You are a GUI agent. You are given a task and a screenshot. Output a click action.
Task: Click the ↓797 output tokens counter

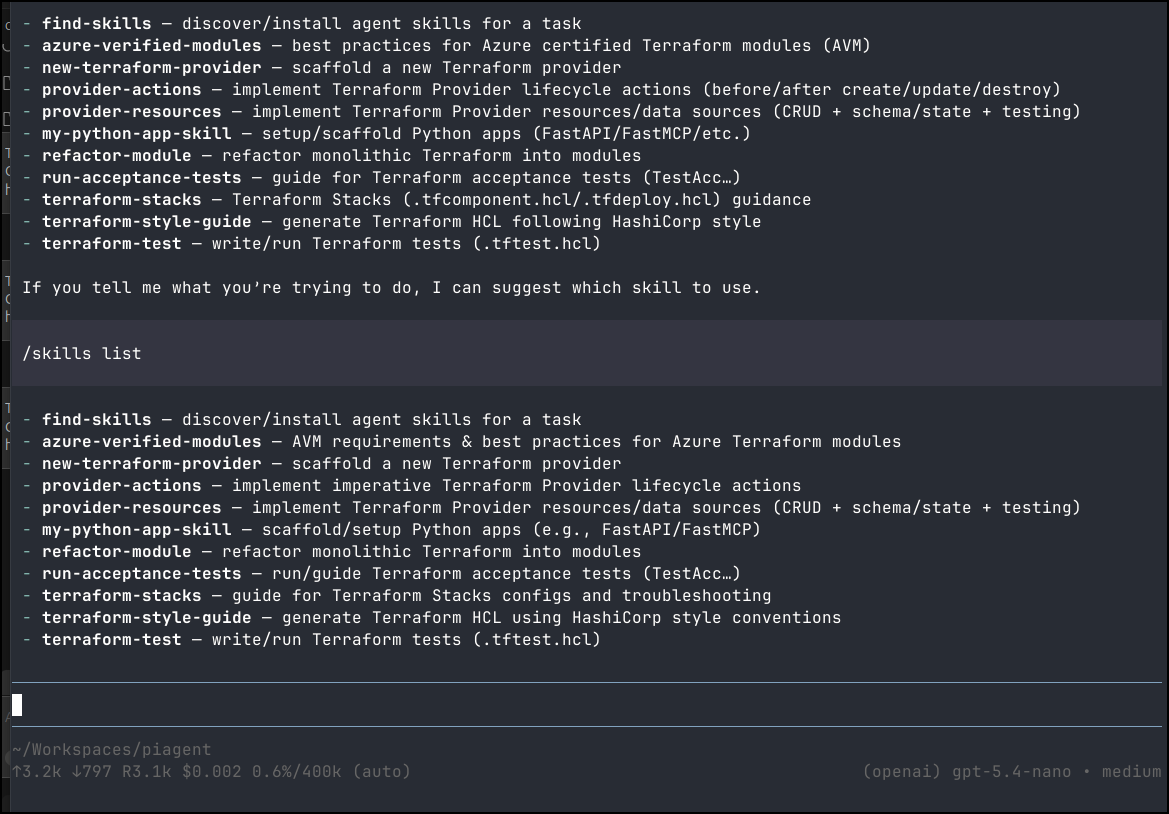[92, 772]
